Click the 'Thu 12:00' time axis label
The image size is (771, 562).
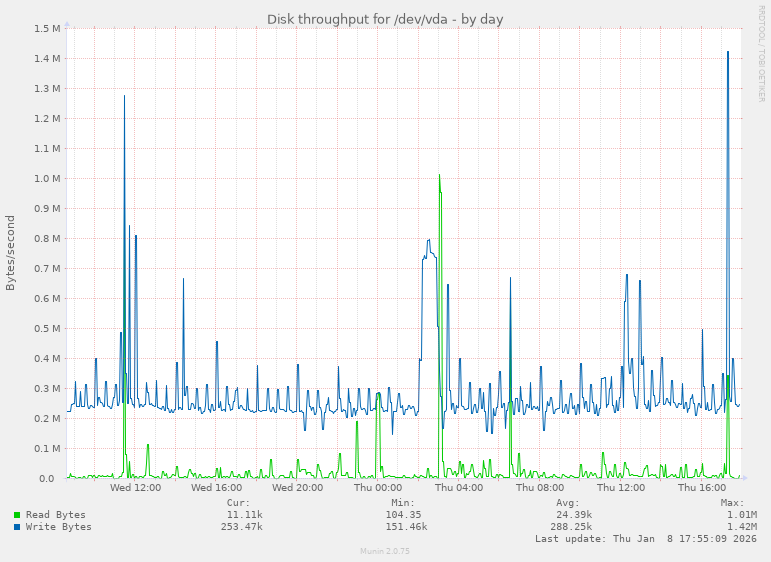click(x=621, y=488)
